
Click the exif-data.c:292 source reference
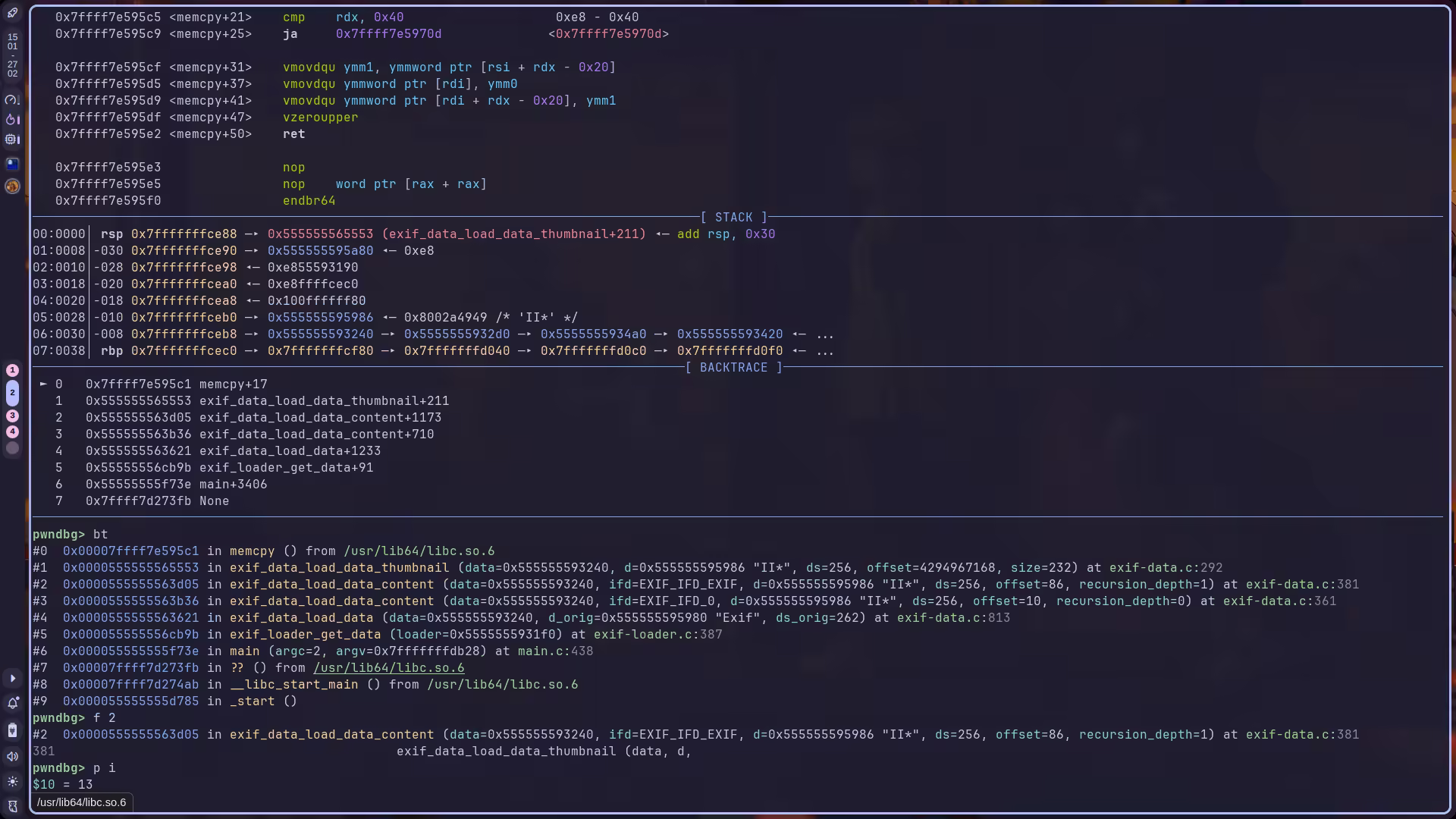1166,568
